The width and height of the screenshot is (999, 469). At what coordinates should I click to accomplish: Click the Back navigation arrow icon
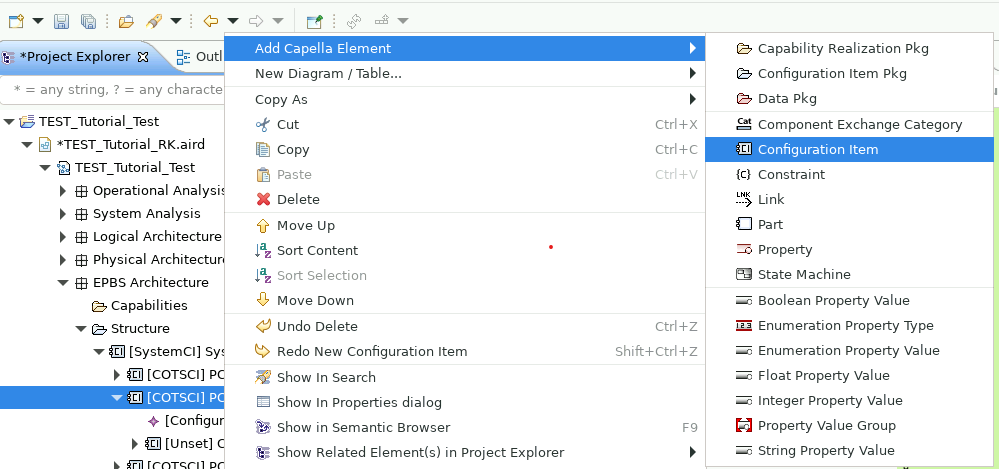211,21
